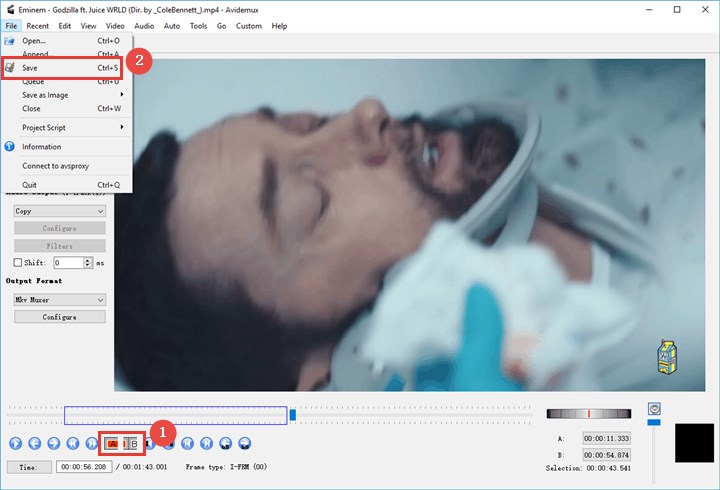The width and height of the screenshot is (720, 490).
Task: Click the Avidemux title bar app icon
Action: pyautogui.click(x=10, y=9)
